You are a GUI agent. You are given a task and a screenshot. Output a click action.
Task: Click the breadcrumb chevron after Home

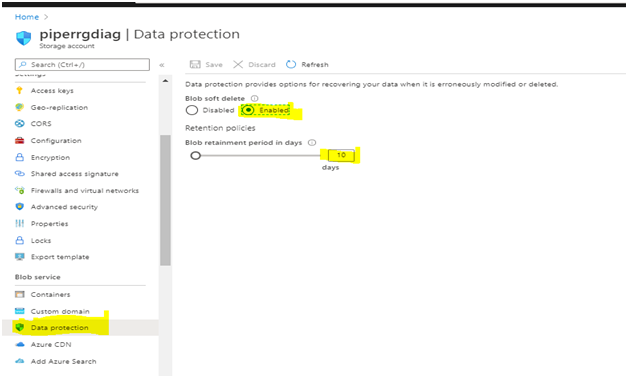tap(46, 17)
